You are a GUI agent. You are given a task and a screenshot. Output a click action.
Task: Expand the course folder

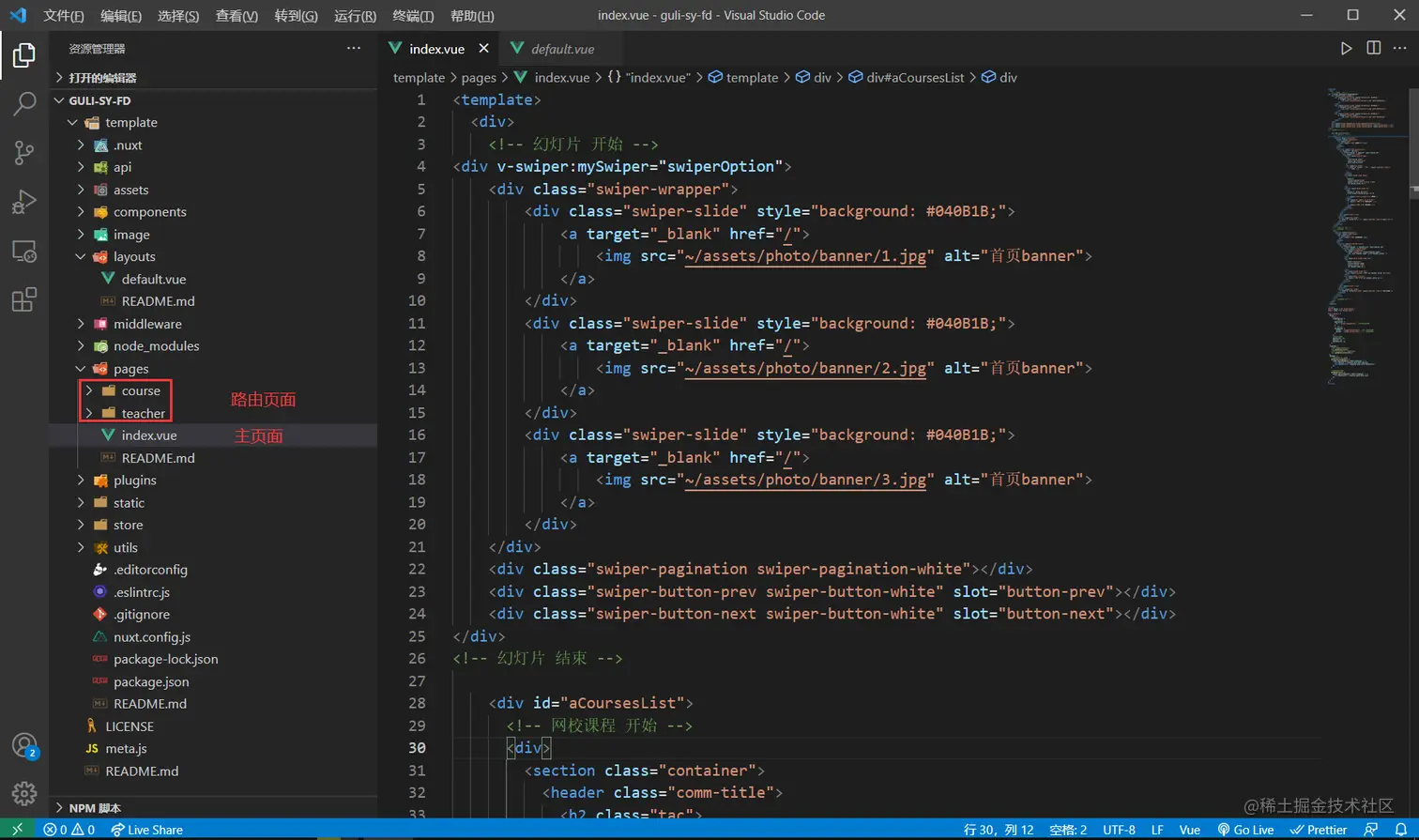214,391
